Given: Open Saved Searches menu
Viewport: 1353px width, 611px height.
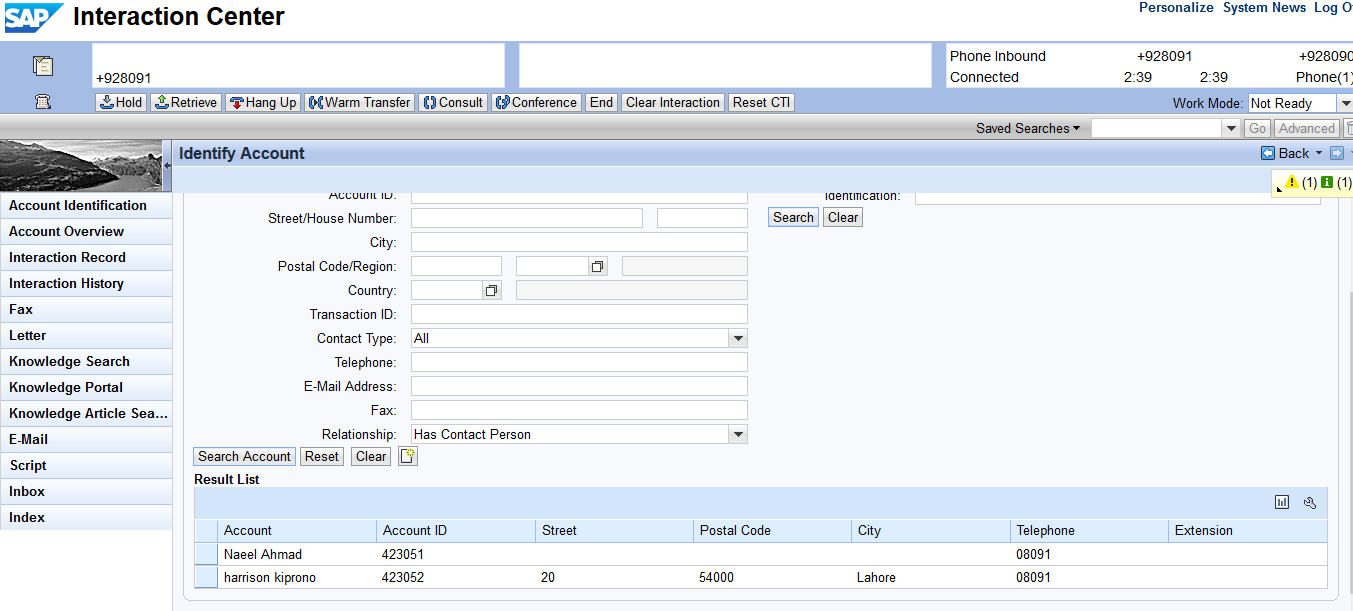Looking at the screenshot, I should tap(1028, 128).
